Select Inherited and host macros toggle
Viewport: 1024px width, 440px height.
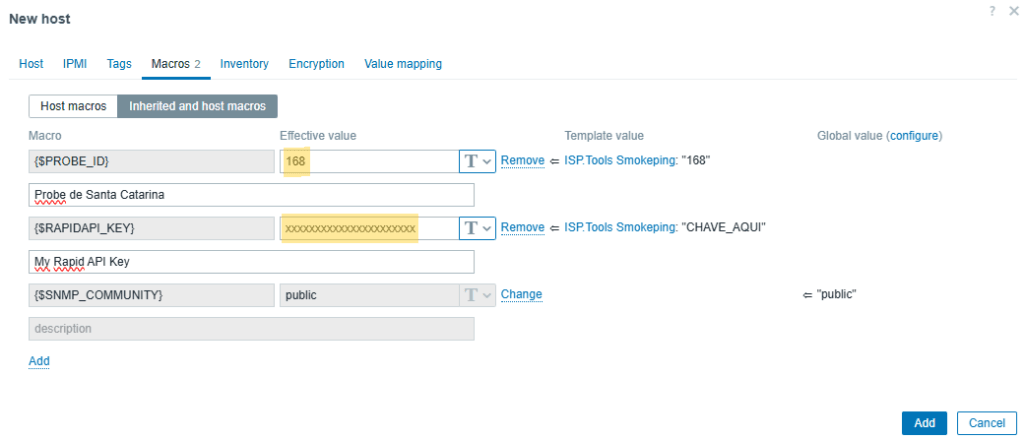click(197, 106)
